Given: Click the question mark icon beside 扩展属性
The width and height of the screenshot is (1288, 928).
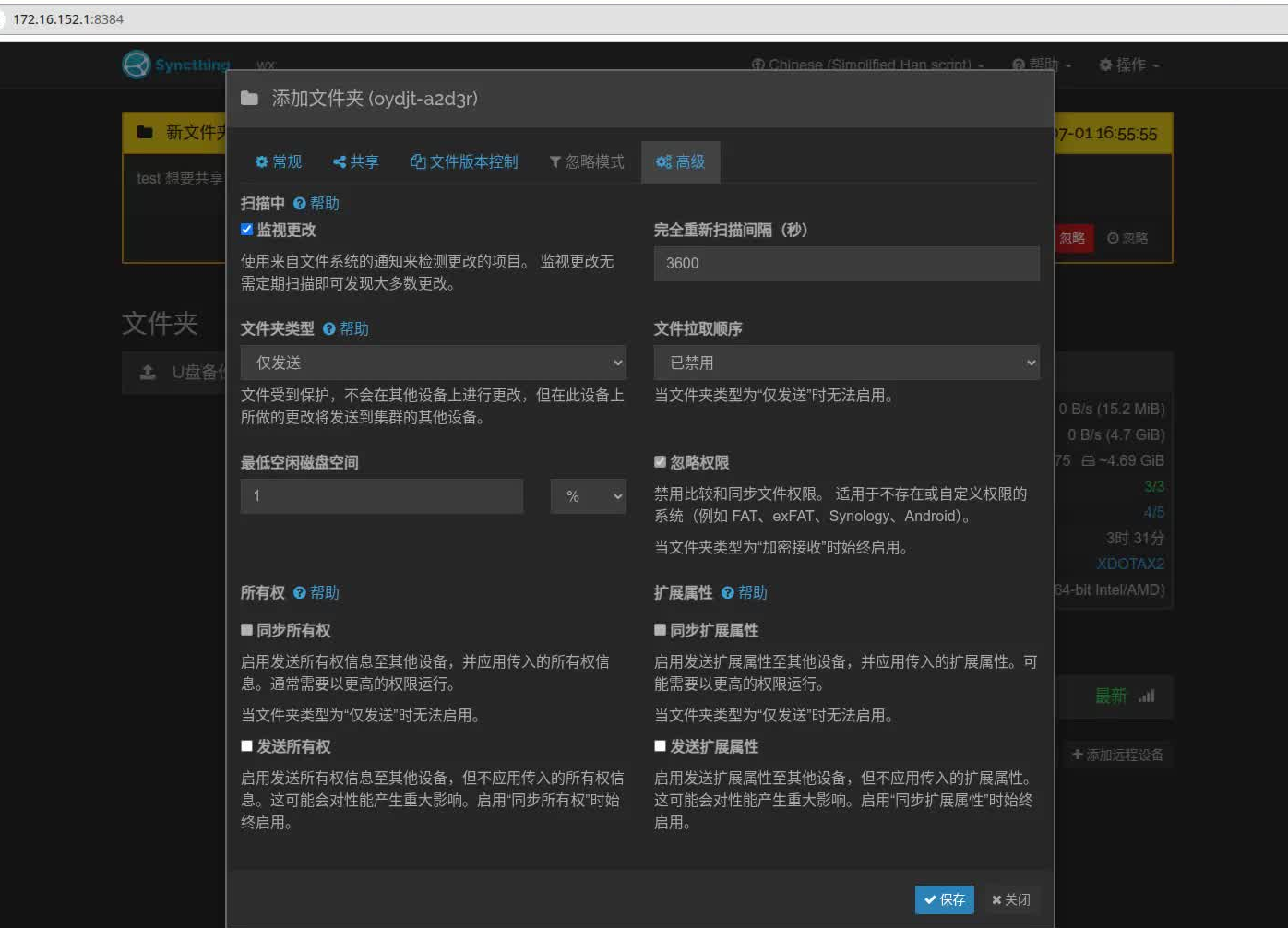Looking at the screenshot, I should 727,592.
